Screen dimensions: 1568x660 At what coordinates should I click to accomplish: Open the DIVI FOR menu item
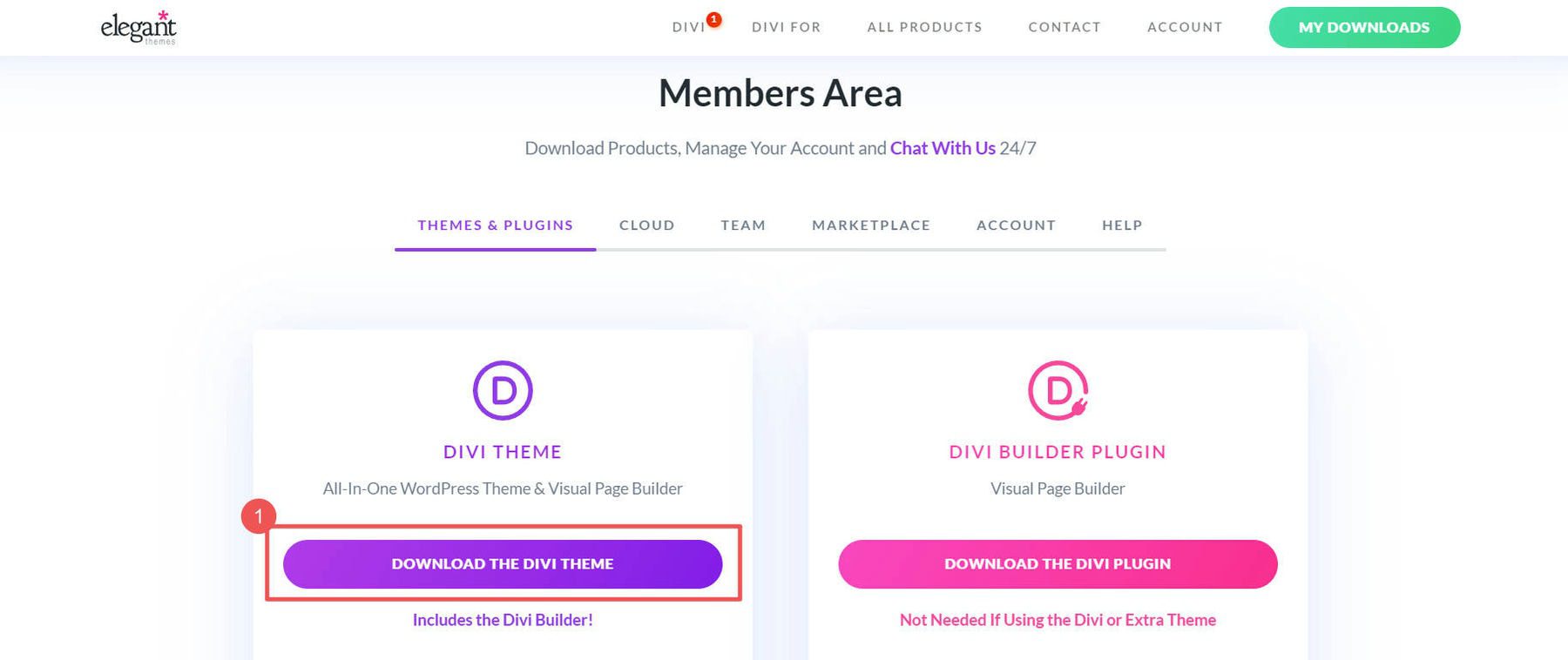tap(786, 27)
